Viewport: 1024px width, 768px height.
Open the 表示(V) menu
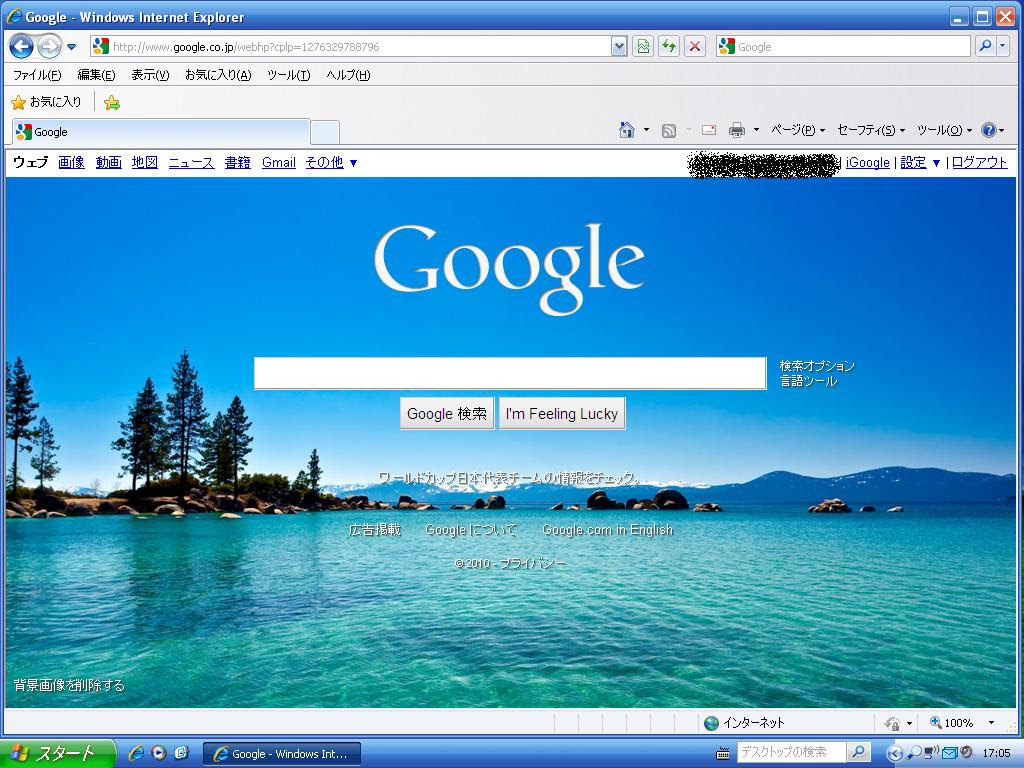coord(150,75)
